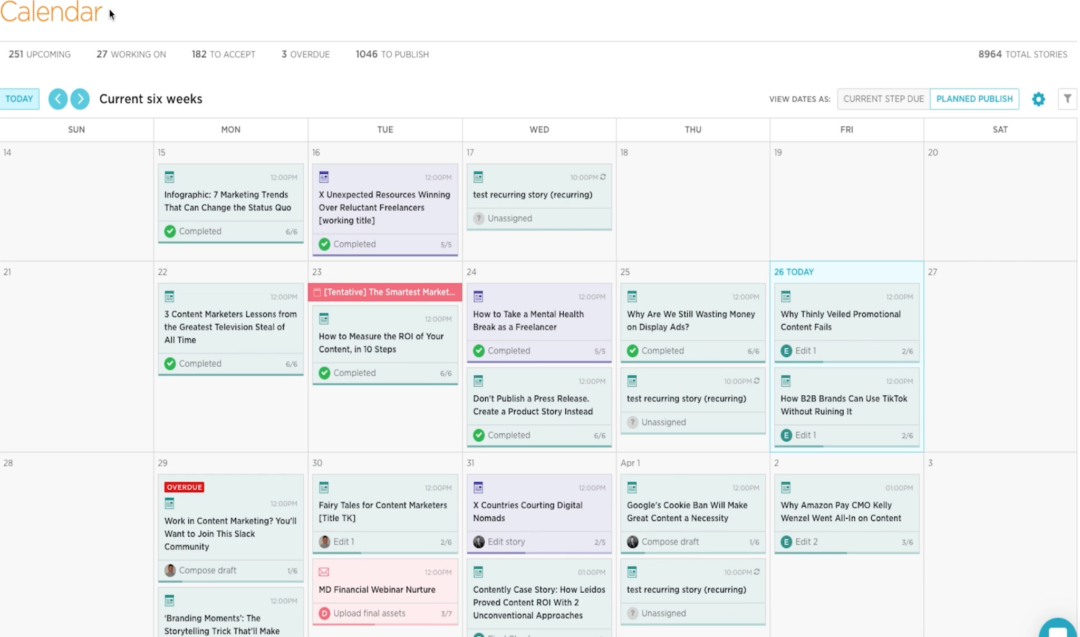The image size is (1080, 637).
Task: Select the Planned Publish view toggle
Action: coord(974,98)
